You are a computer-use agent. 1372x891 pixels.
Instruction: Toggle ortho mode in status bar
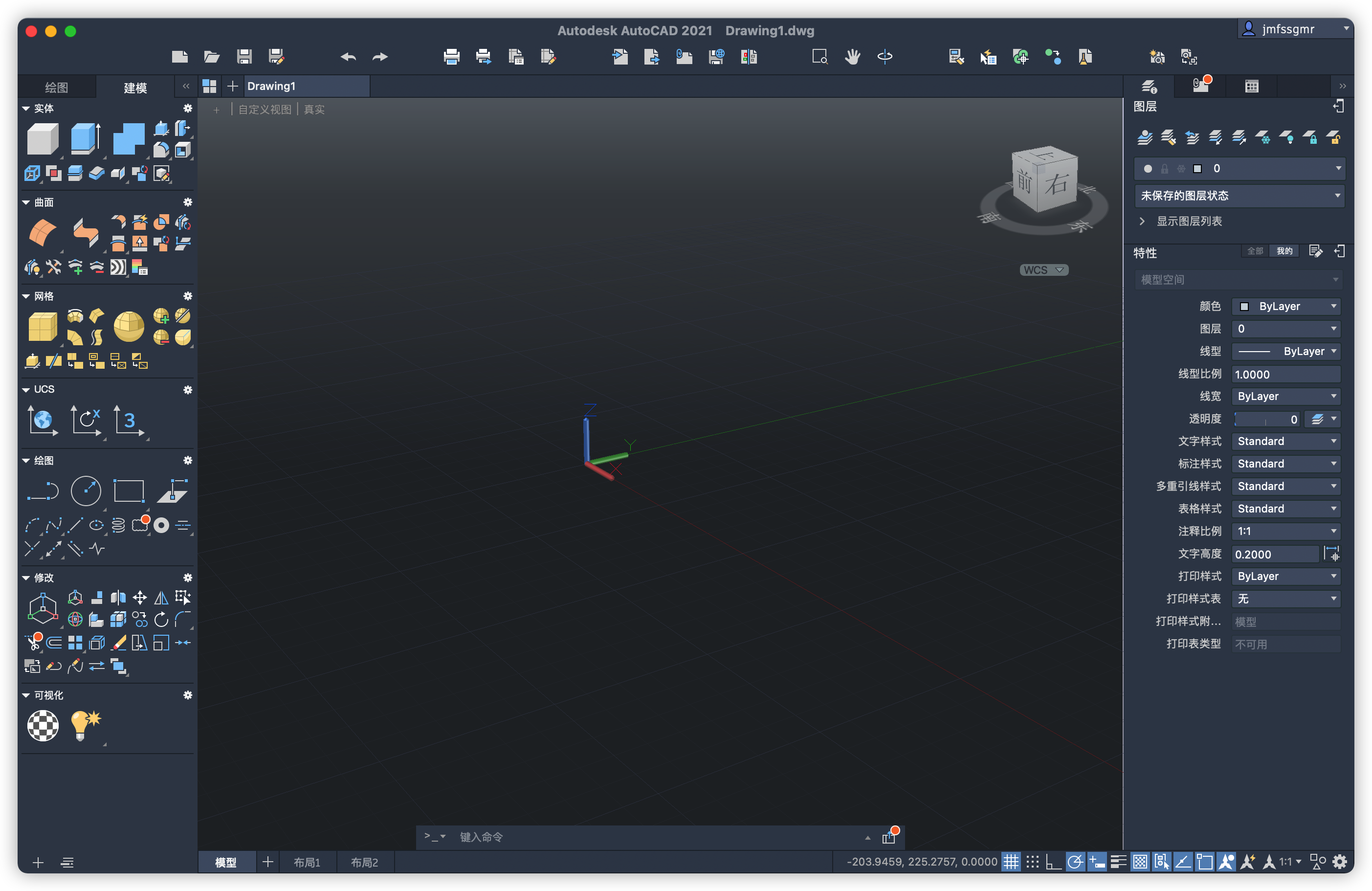point(1054,862)
